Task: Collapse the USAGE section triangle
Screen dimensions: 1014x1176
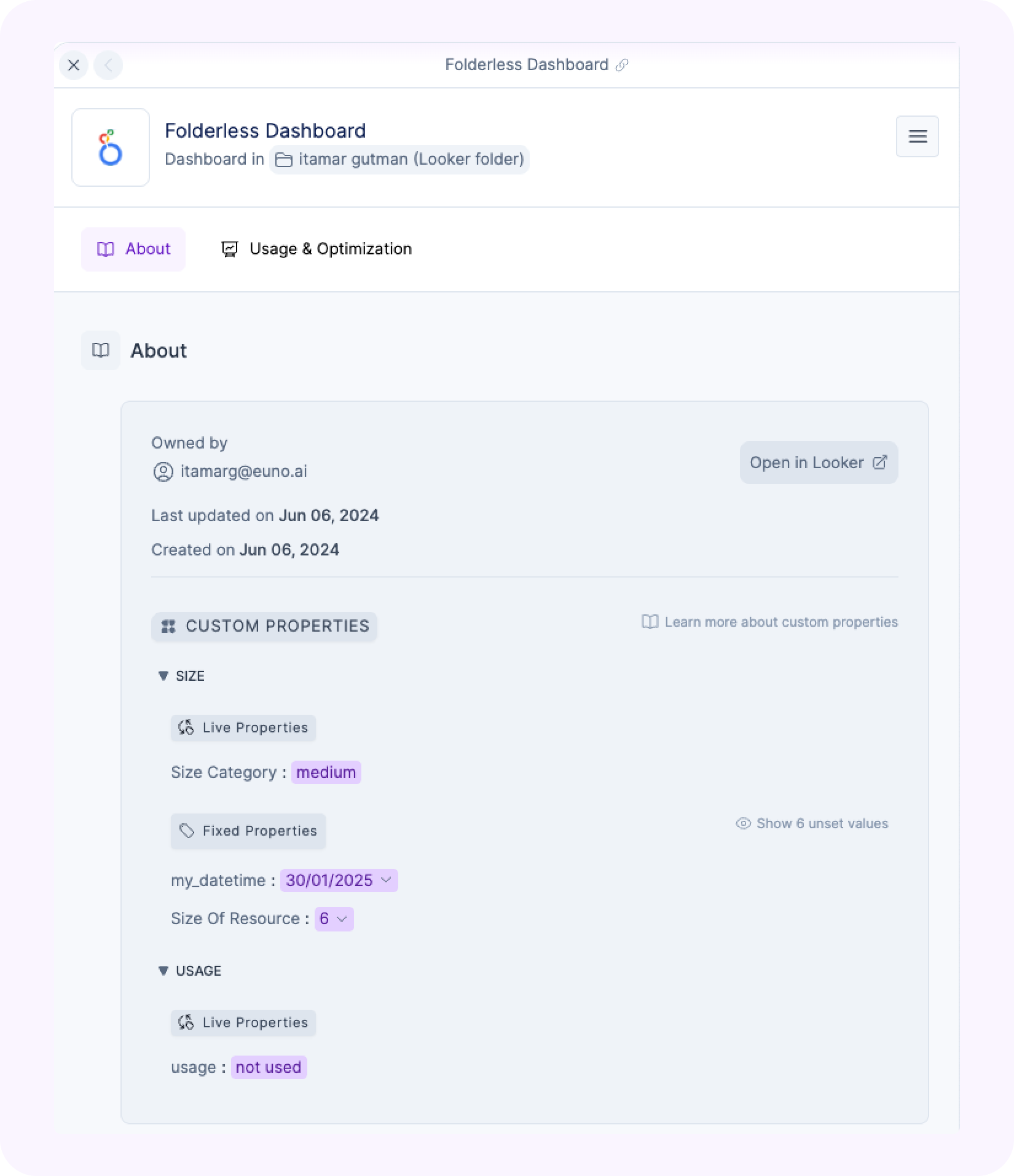Action: coord(163,971)
